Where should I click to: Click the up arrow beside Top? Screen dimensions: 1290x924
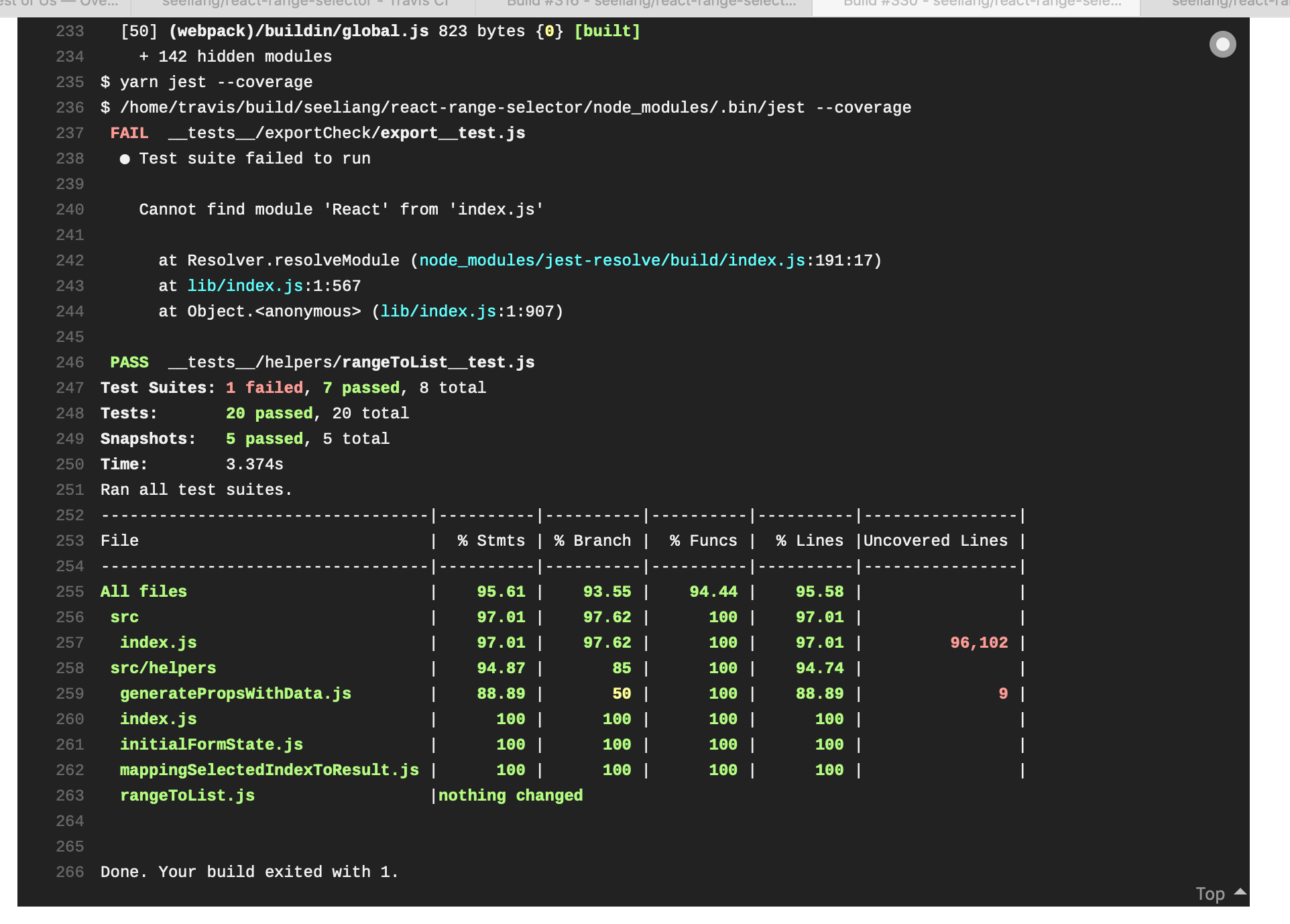[x=1240, y=892]
